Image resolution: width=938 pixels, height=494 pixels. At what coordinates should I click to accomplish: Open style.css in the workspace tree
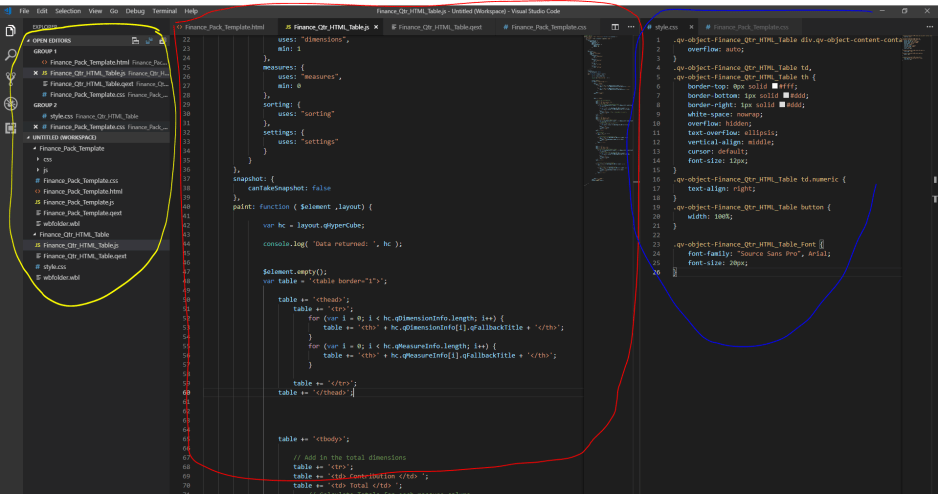tap(54, 267)
